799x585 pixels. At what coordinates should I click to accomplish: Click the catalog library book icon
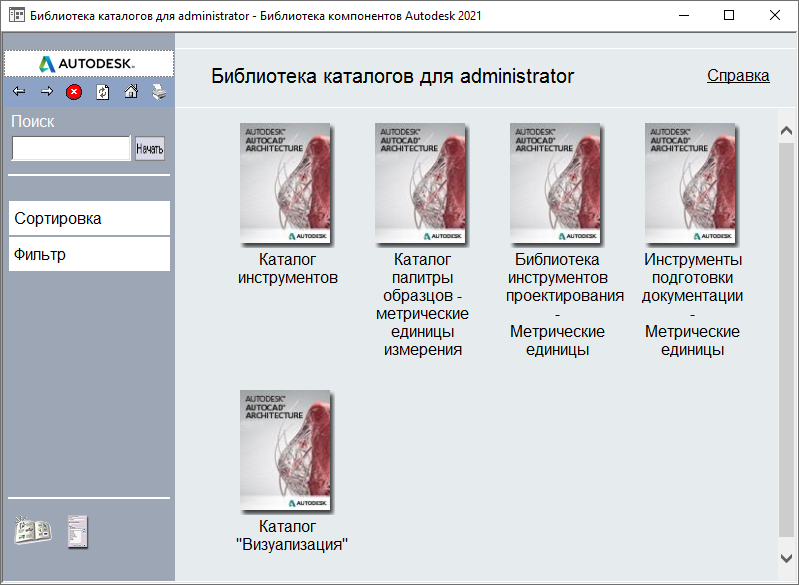[33, 530]
